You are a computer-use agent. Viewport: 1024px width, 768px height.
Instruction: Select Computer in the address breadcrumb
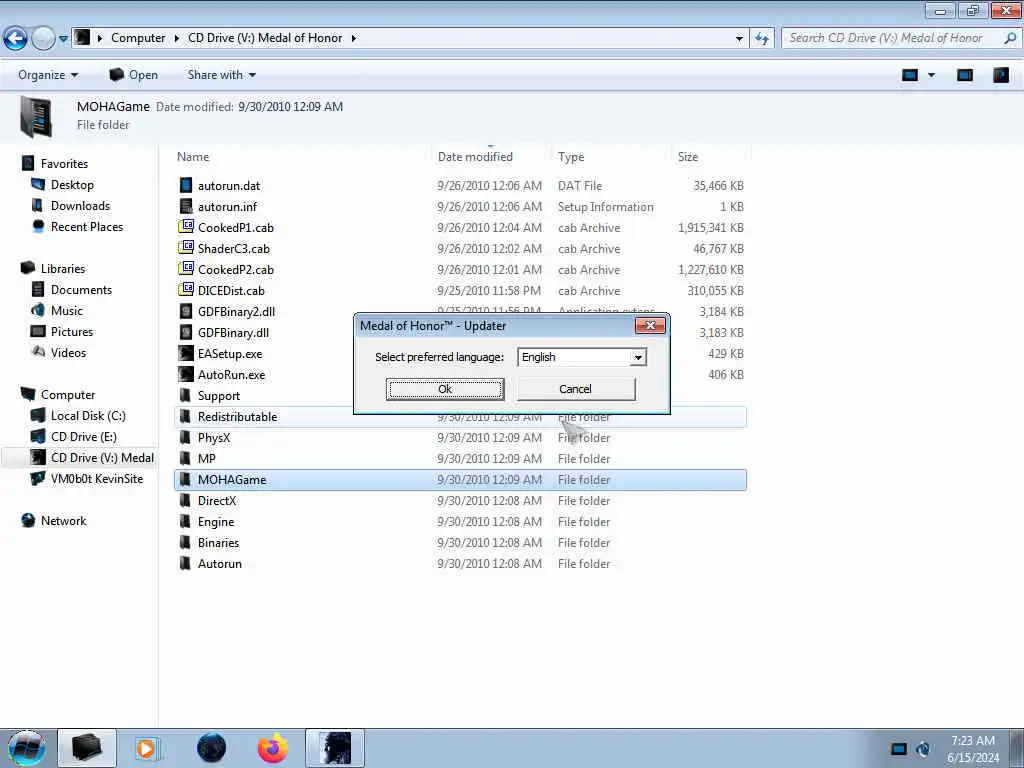(x=138, y=38)
